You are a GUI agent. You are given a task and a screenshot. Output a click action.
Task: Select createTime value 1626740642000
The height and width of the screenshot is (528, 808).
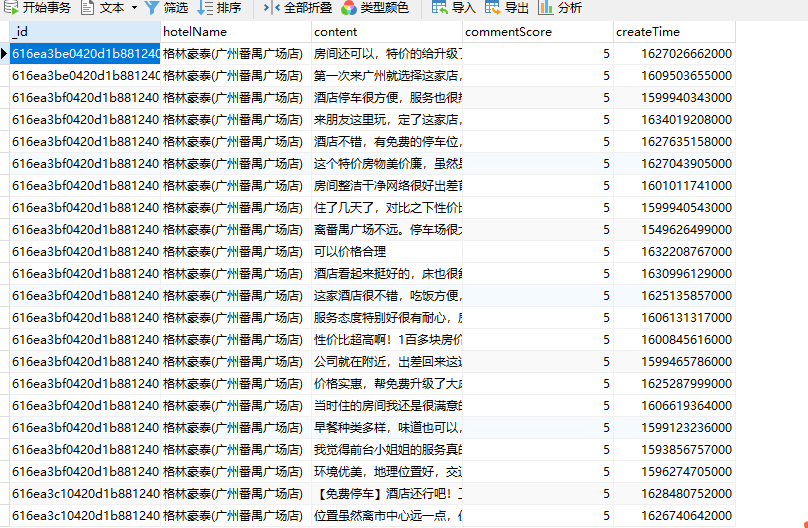[675, 516]
